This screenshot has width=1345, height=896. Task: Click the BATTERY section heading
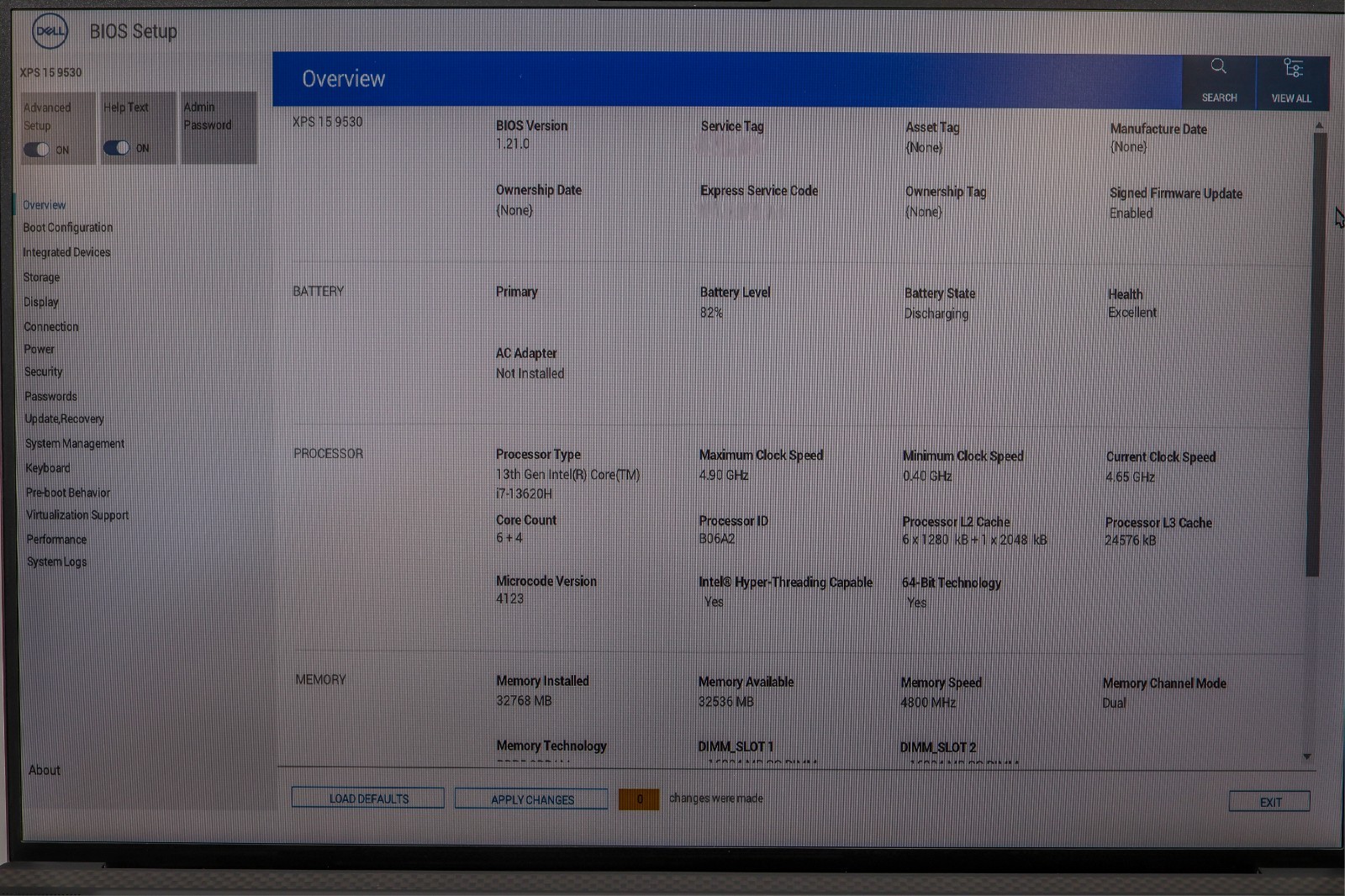coord(318,292)
